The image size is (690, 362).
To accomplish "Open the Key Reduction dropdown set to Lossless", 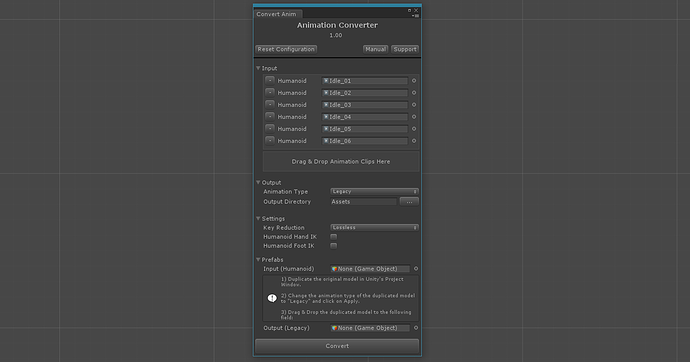I will click(x=374, y=227).
